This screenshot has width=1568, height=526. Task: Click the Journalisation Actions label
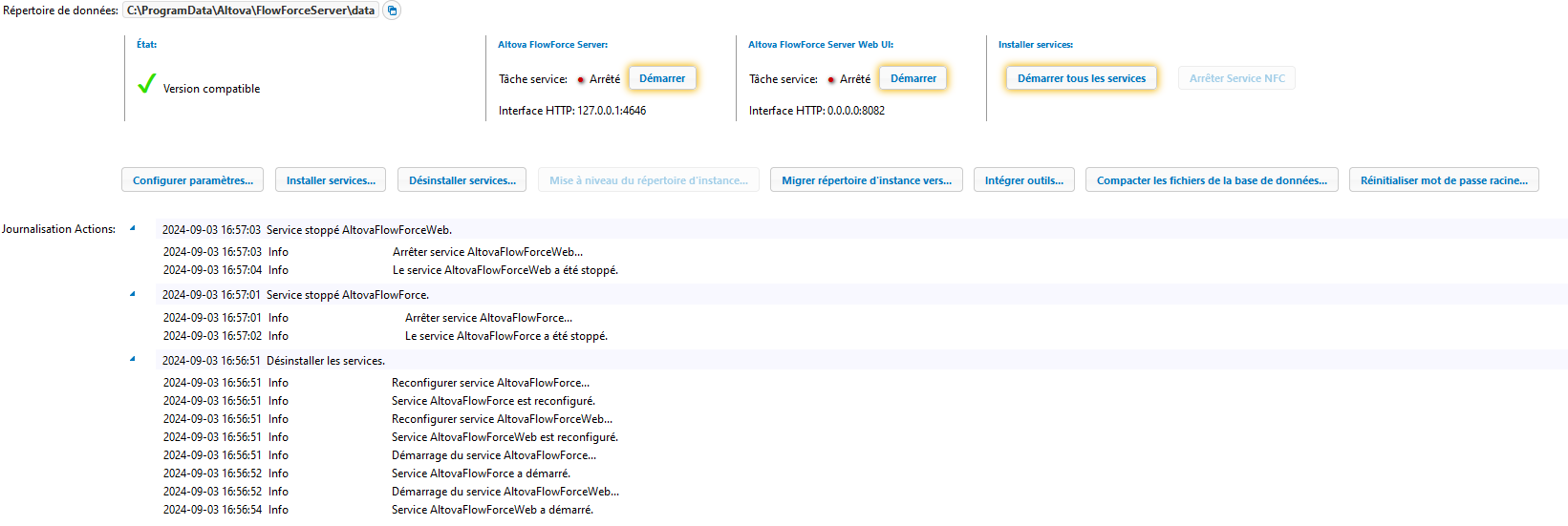click(58, 229)
